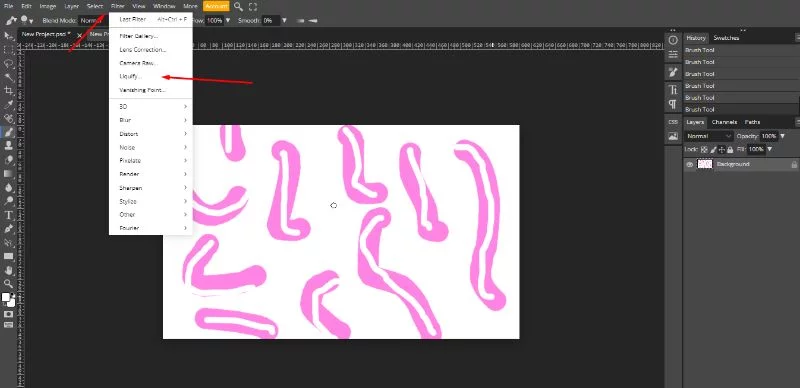The height and width of the screenshot is (388, 800).
Task: Open the Info panel icon
Action: click(673, 40)
